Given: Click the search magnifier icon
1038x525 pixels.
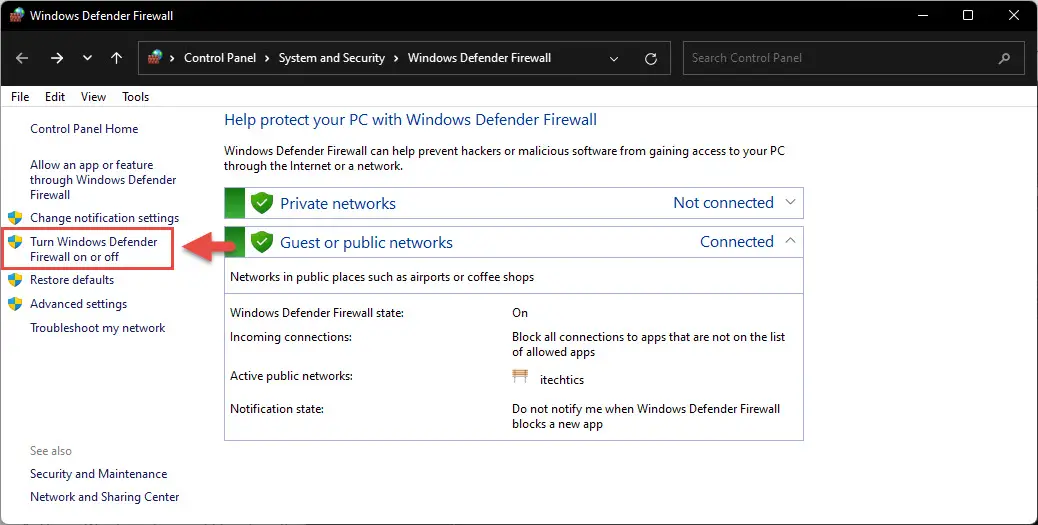Looking at the screenshot, I should tap(1004, 58).
